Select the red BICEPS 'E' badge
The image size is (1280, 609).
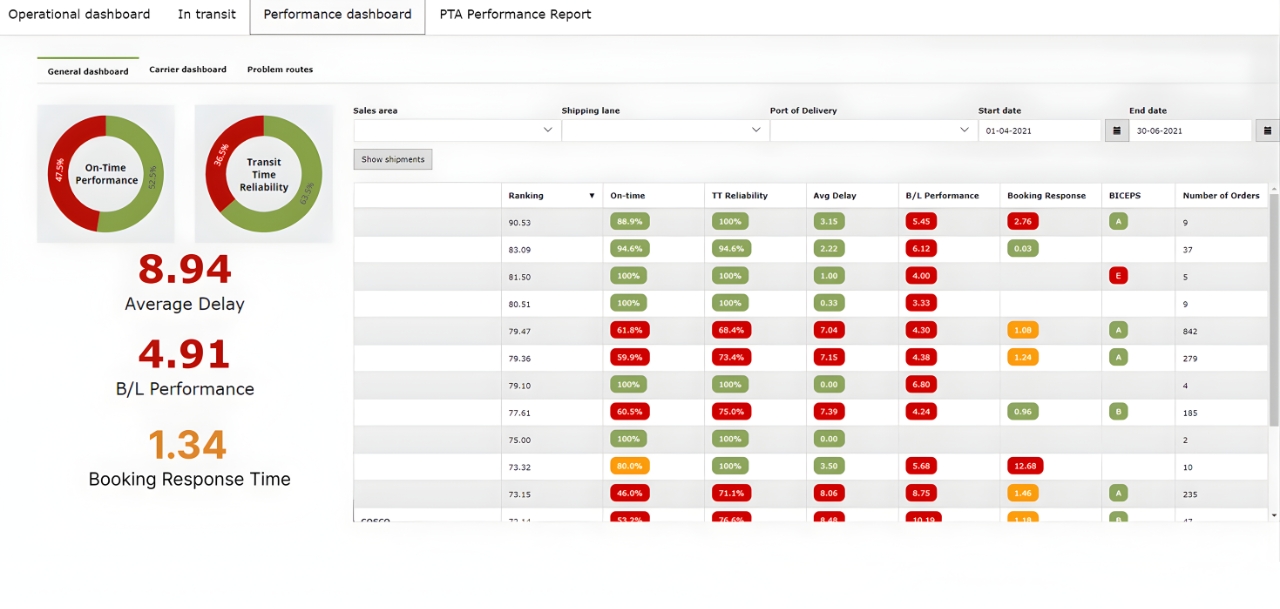(x=1118, y=275)
